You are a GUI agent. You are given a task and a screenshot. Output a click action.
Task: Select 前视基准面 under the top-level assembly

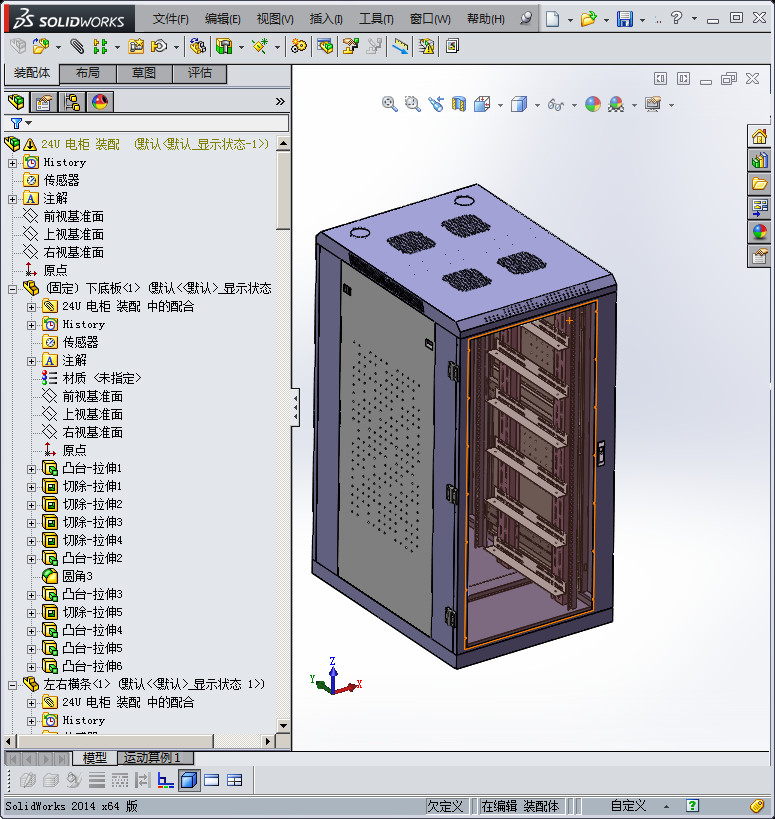74,217
